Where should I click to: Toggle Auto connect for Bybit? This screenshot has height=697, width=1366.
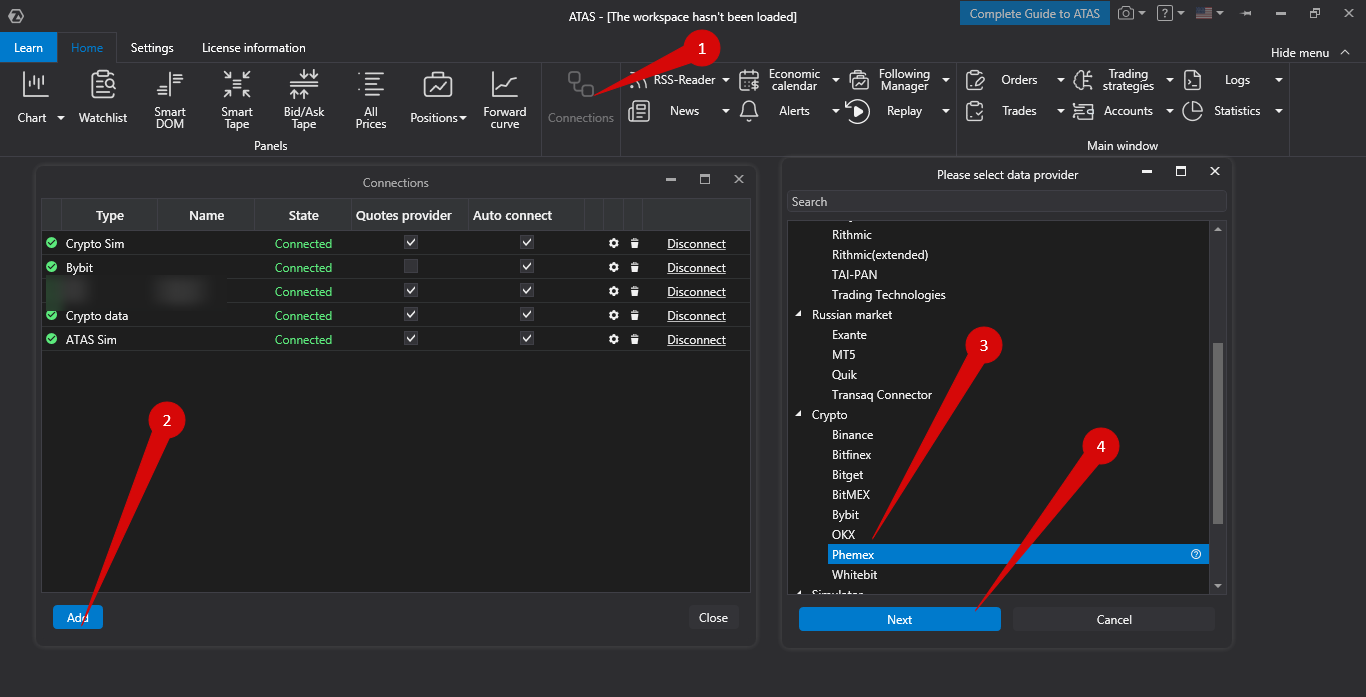pyautogui.click(x=527, y=266)
